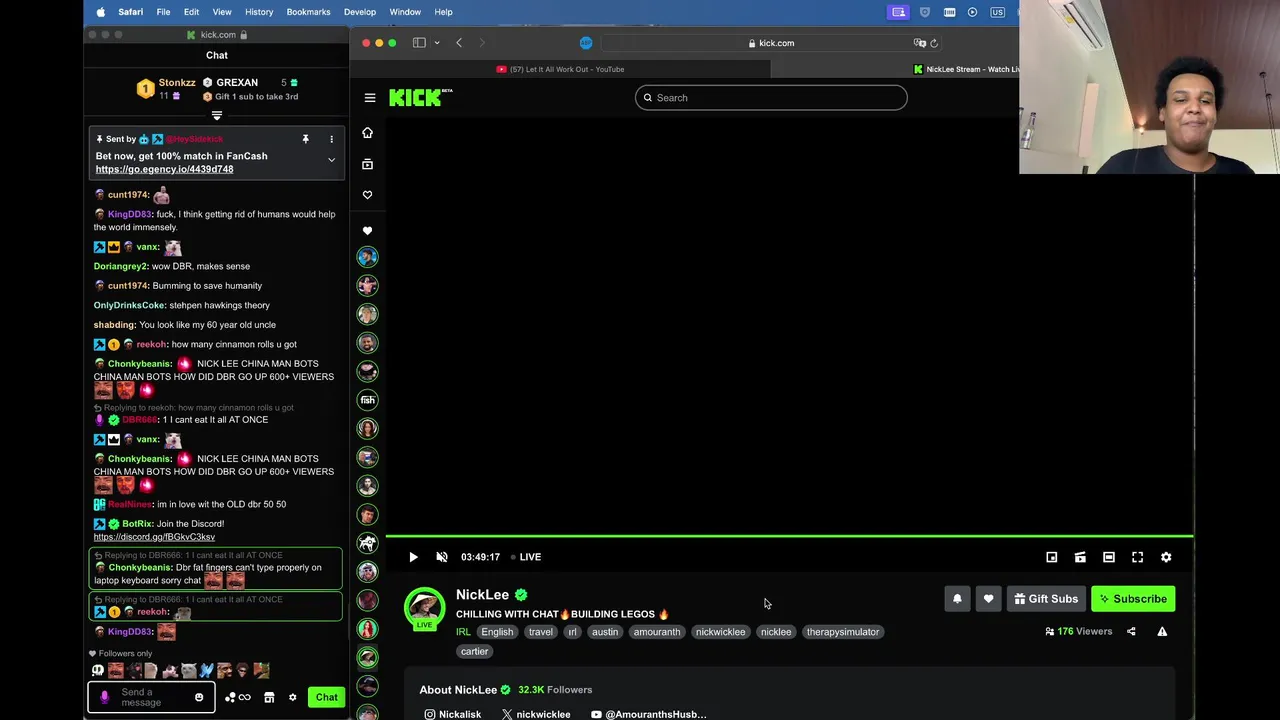Screen dimensions: 1280x720
Task: Open the Kick hamburger menu
Action: (x=370, y=98)
